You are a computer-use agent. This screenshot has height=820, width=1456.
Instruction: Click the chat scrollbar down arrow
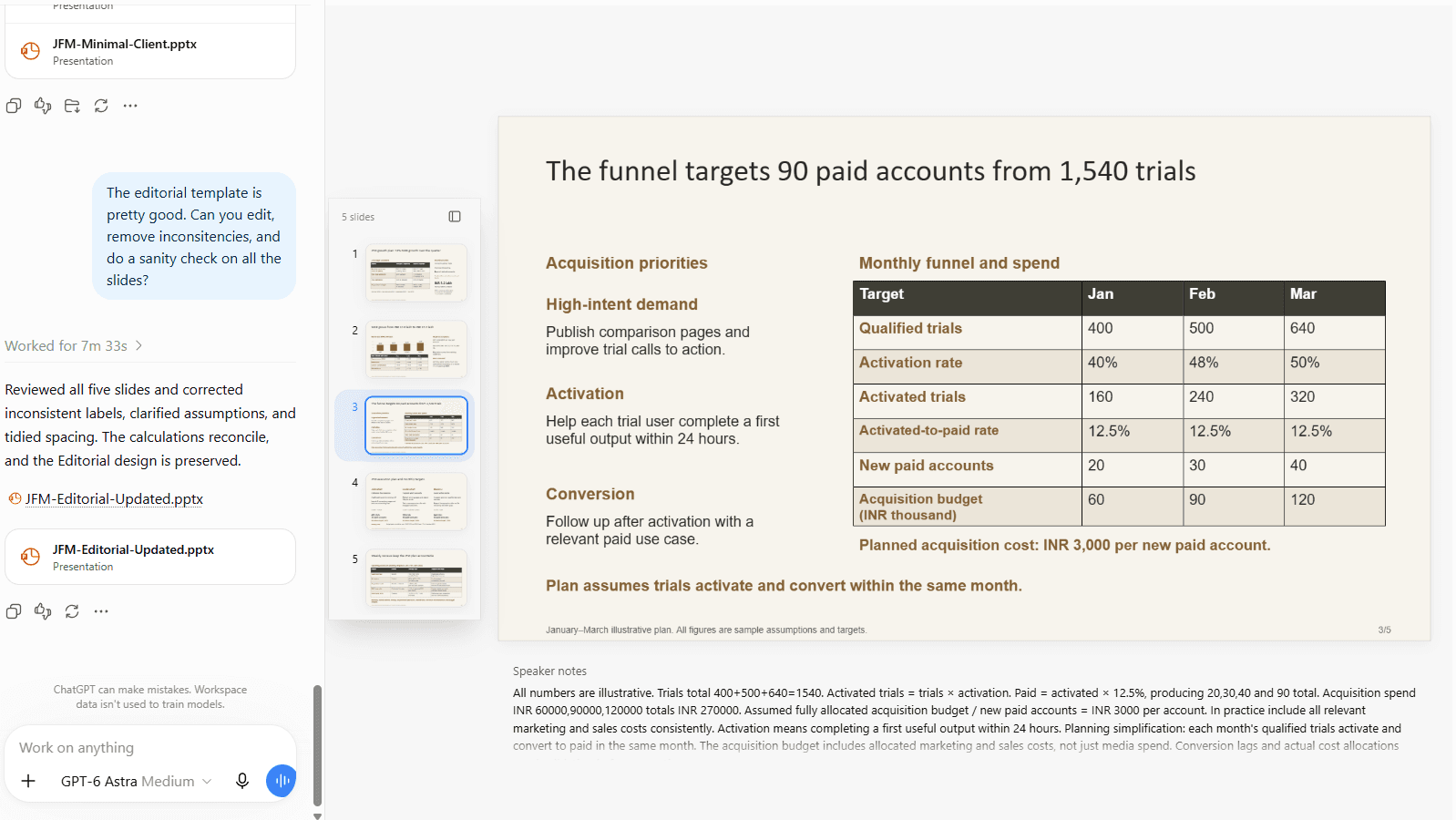coord(317,815)
